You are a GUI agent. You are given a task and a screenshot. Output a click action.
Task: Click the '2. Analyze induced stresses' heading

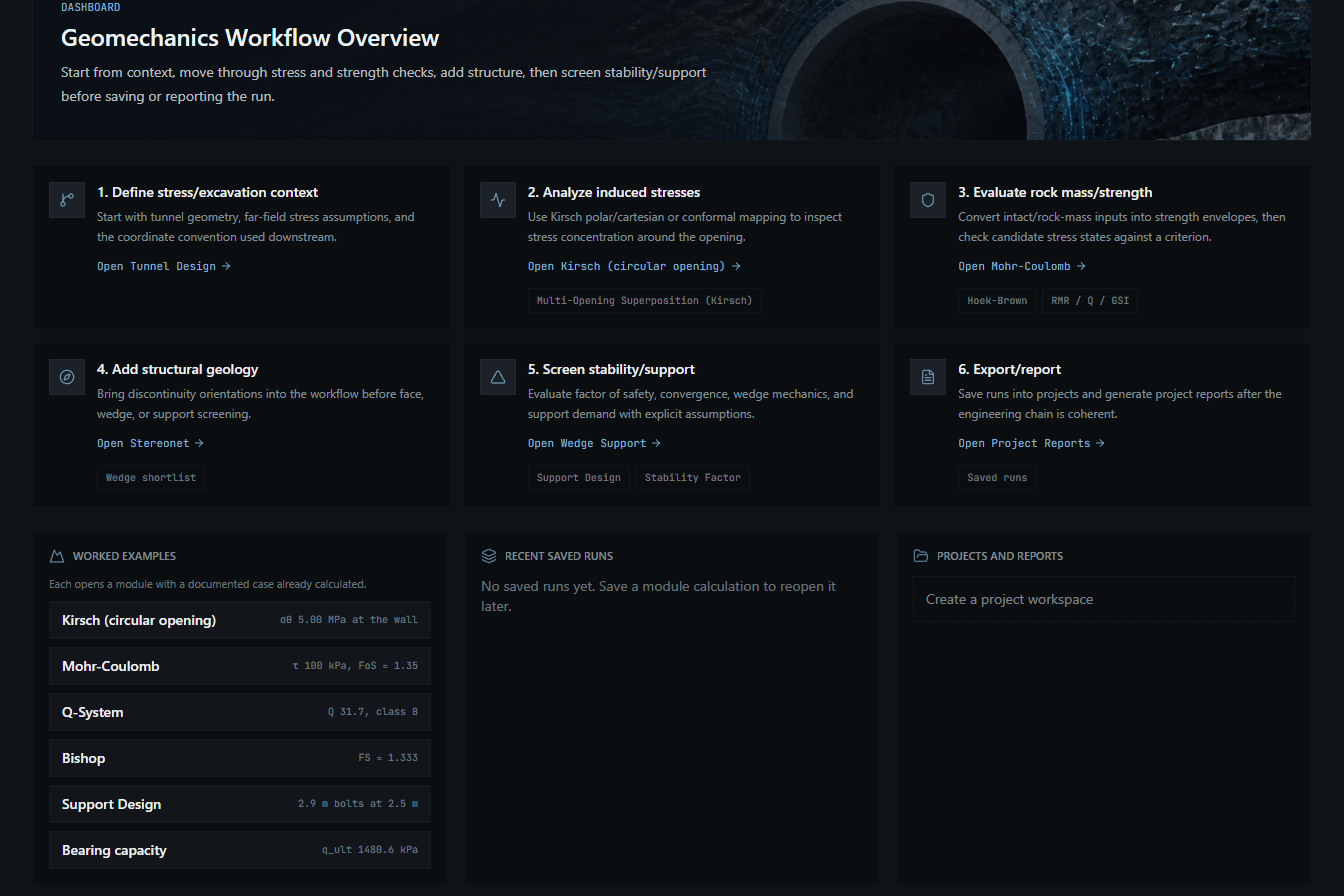[614, 192]
